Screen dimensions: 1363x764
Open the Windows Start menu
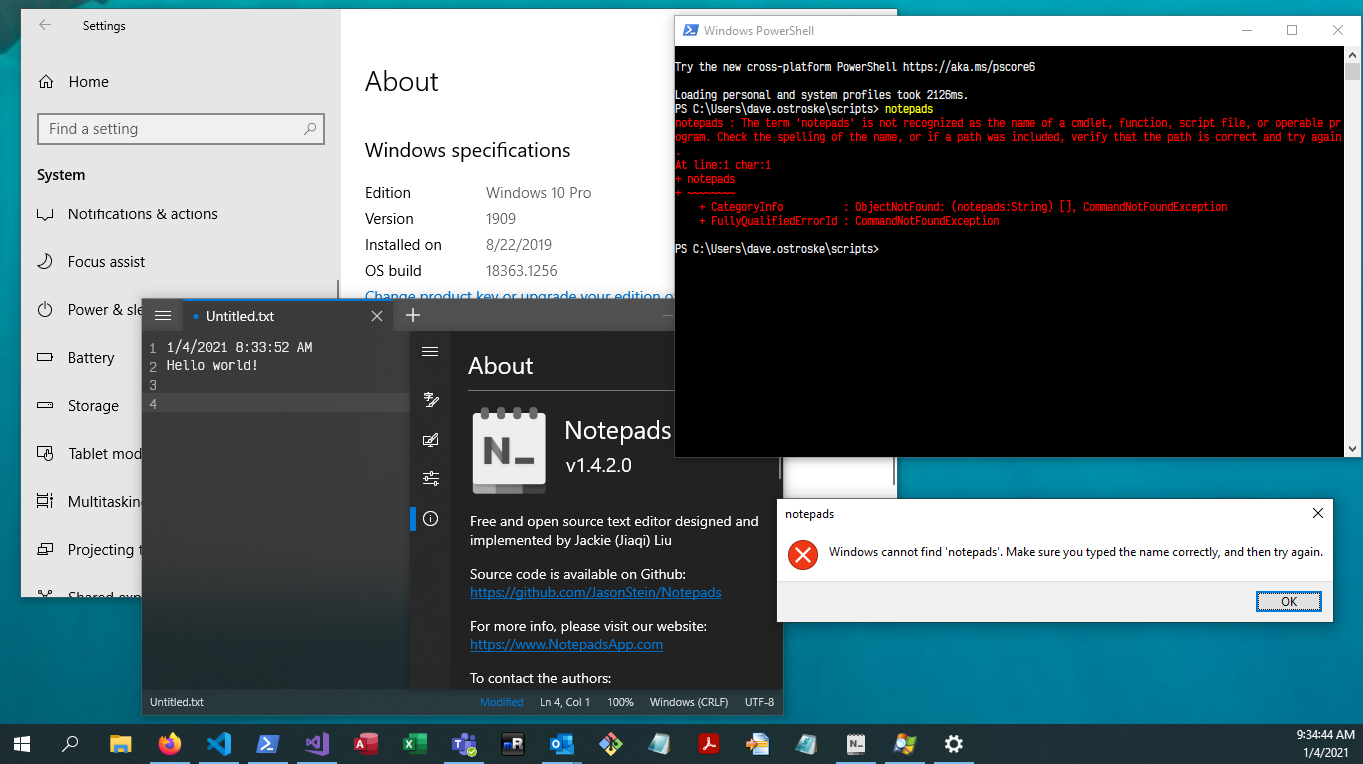(21, 744)
